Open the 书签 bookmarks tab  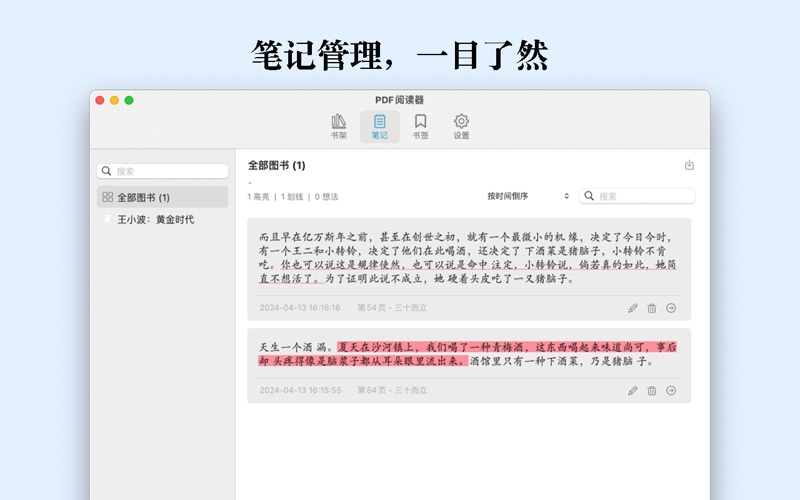click(x=421, y=126)
